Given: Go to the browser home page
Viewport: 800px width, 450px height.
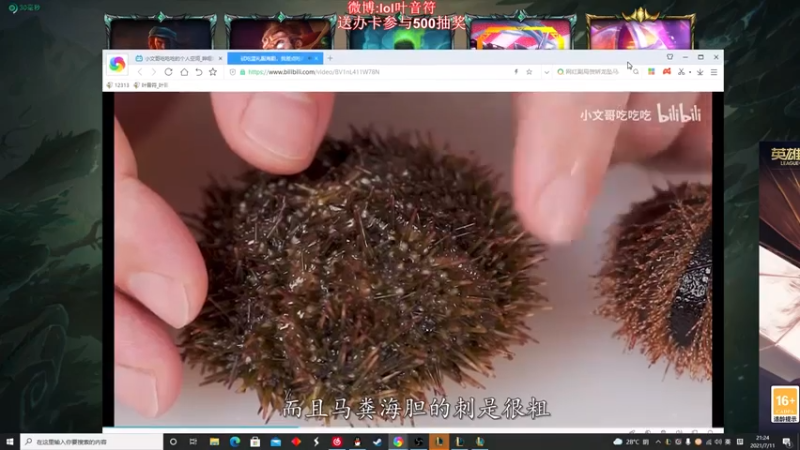Looking at the screenshot, I should 184,72.
